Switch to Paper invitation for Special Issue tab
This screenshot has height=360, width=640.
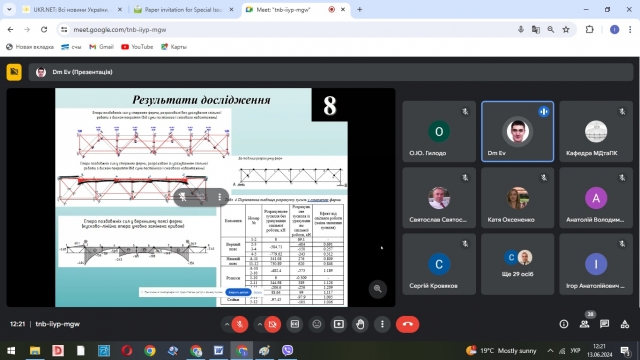point(184,9)
